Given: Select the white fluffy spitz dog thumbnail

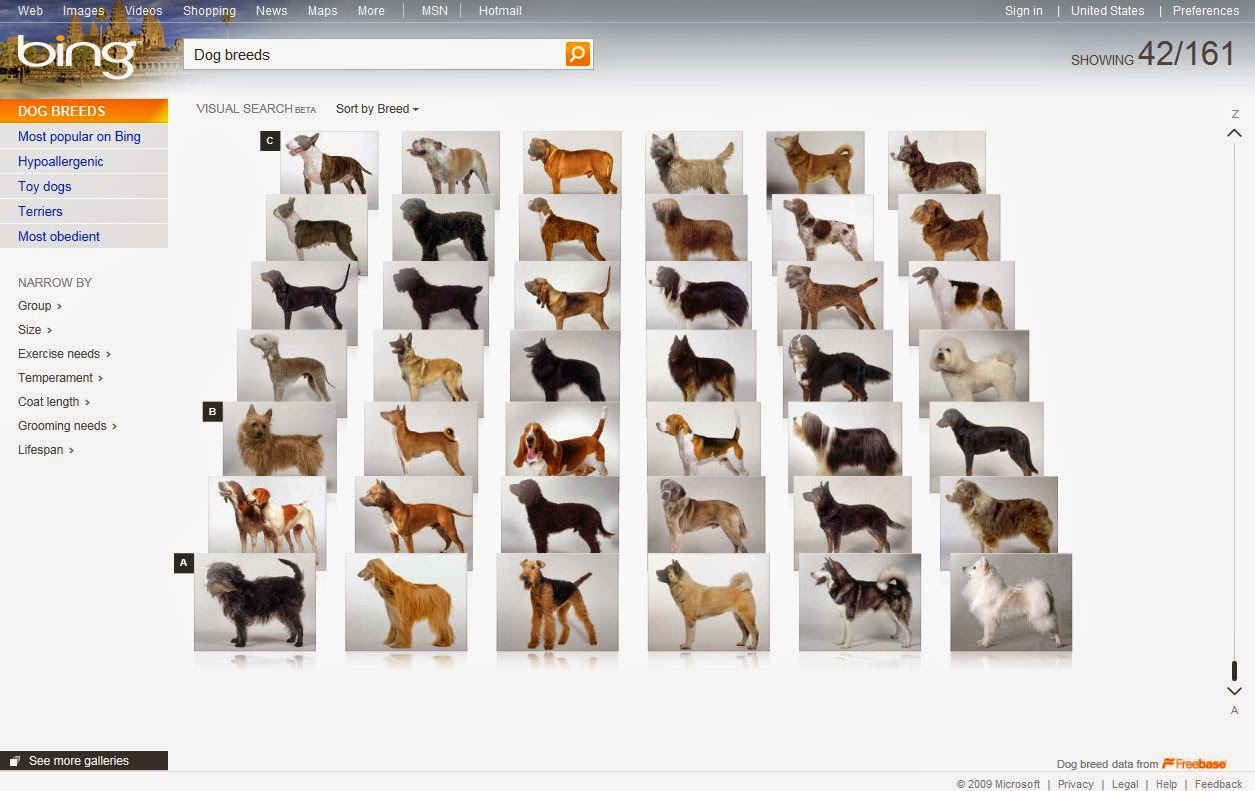Looking at the screenshot, I should [1011, 602].
